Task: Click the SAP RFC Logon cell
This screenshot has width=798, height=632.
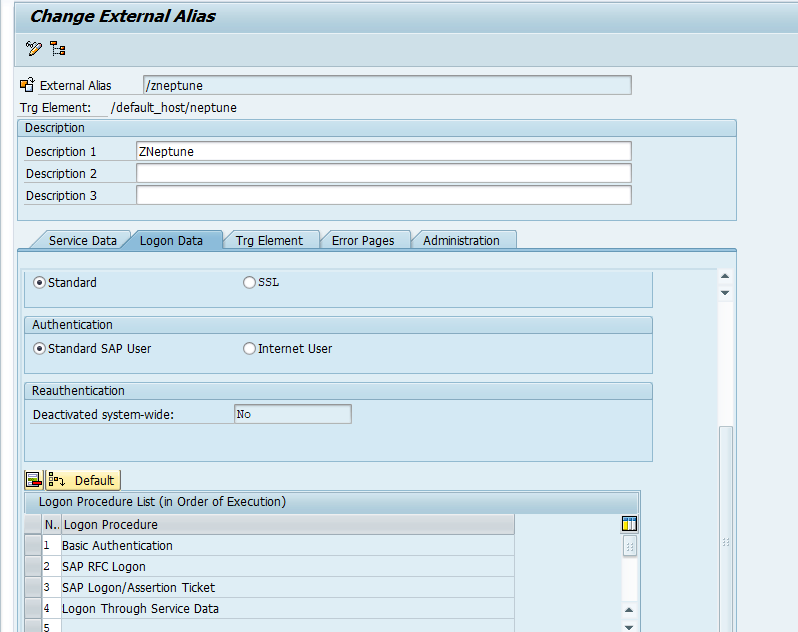Action: pyautogui.click(x=288, y=566)
